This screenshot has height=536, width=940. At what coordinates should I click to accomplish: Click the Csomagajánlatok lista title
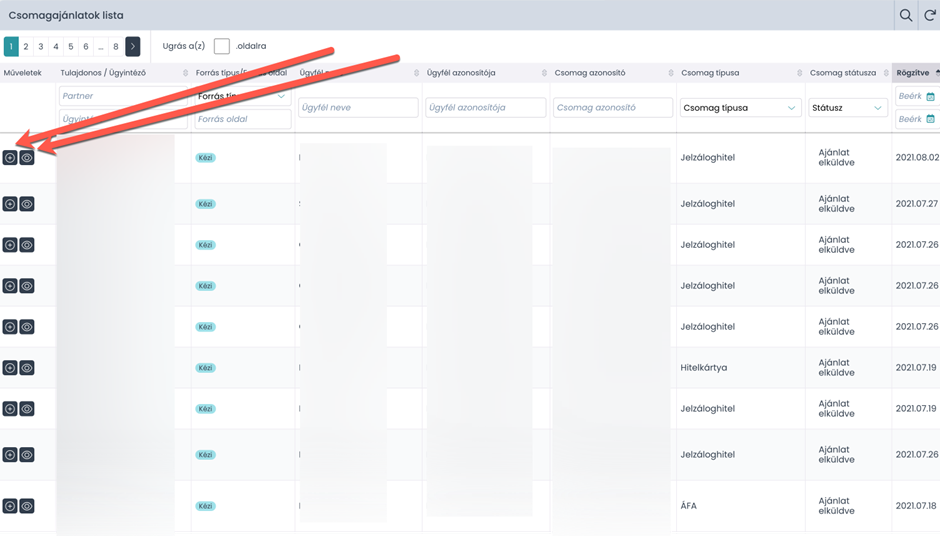66,16
